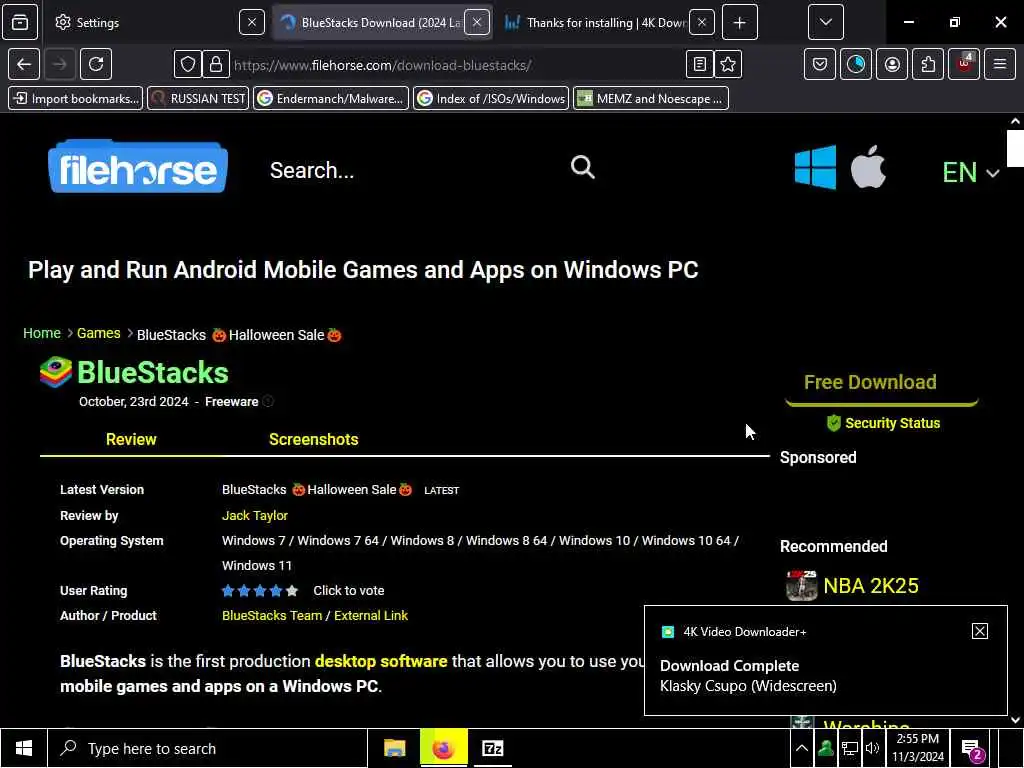Open Endermanch/Malware bookmark
Viewport: 1024px width, 768px height.
tap(330, 99)
